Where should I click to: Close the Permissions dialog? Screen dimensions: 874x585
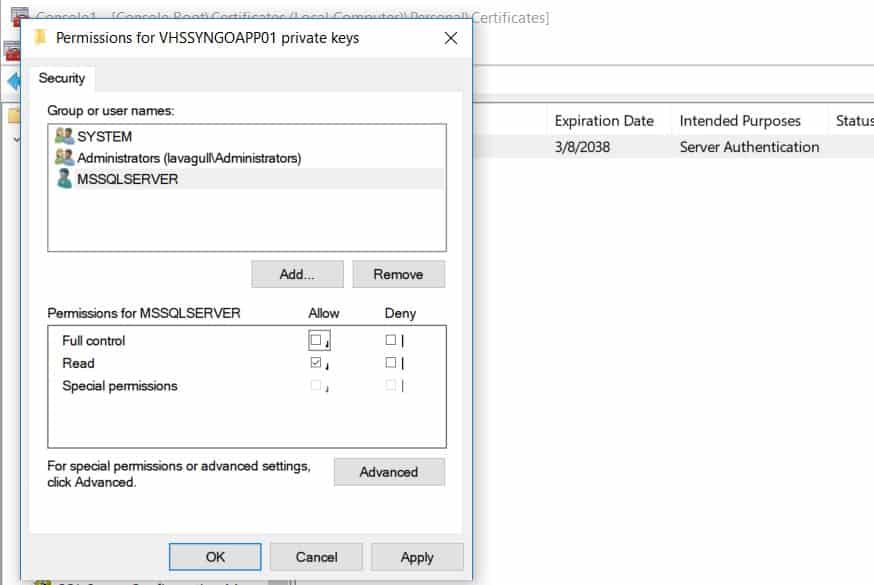click(x=451, y=38)
